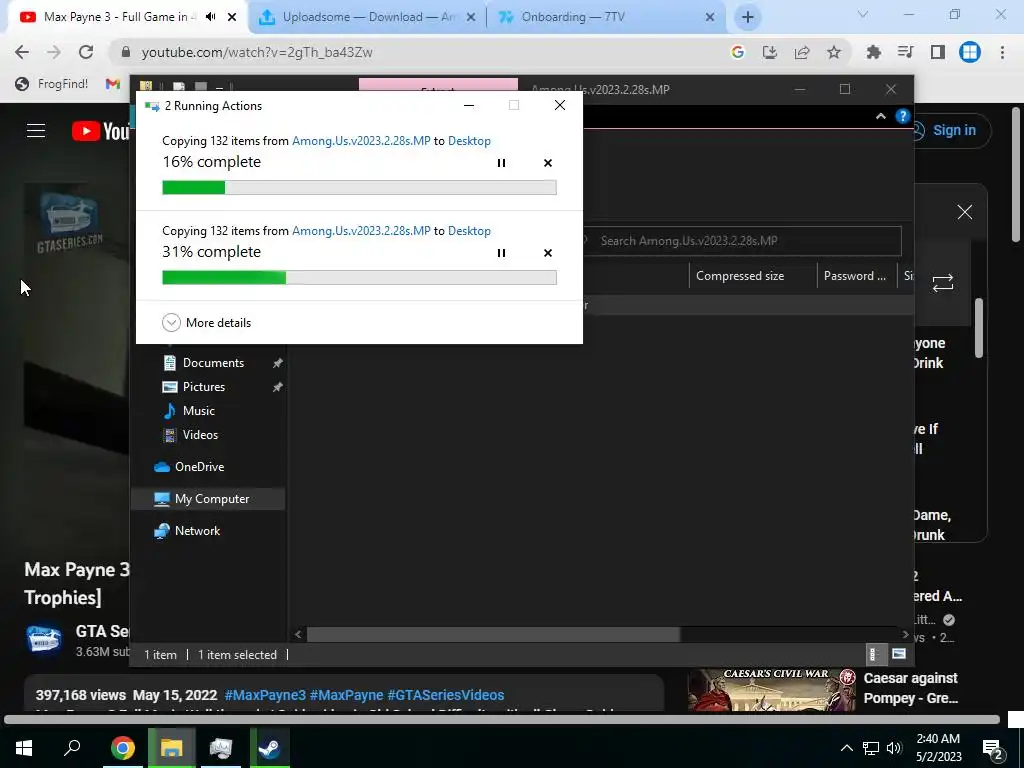Click the 31% progress bar
Screen dimensions: 1024x768
(x=359, y=278)
